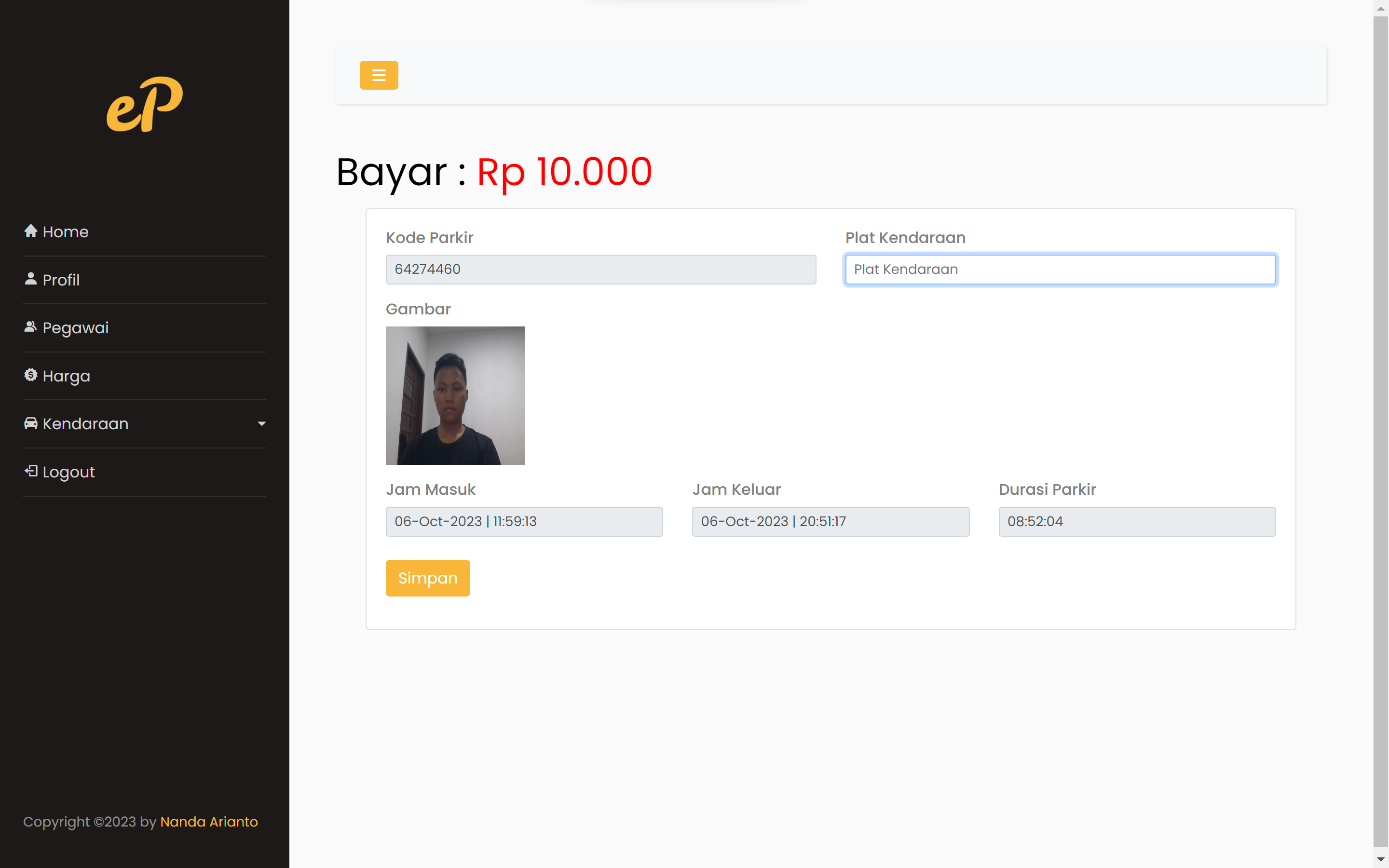The image size is (1389, 868).
Task: Click the Profil person icon
Action: (31, 279)
